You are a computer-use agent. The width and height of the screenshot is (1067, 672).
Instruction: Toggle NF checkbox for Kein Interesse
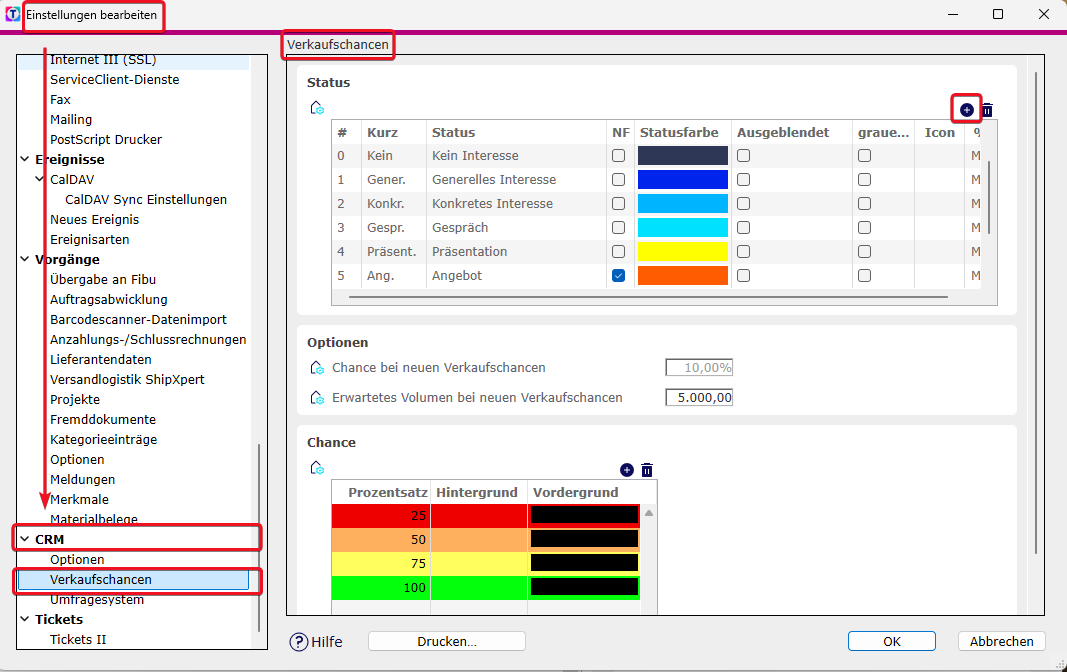tap(618, 156)
